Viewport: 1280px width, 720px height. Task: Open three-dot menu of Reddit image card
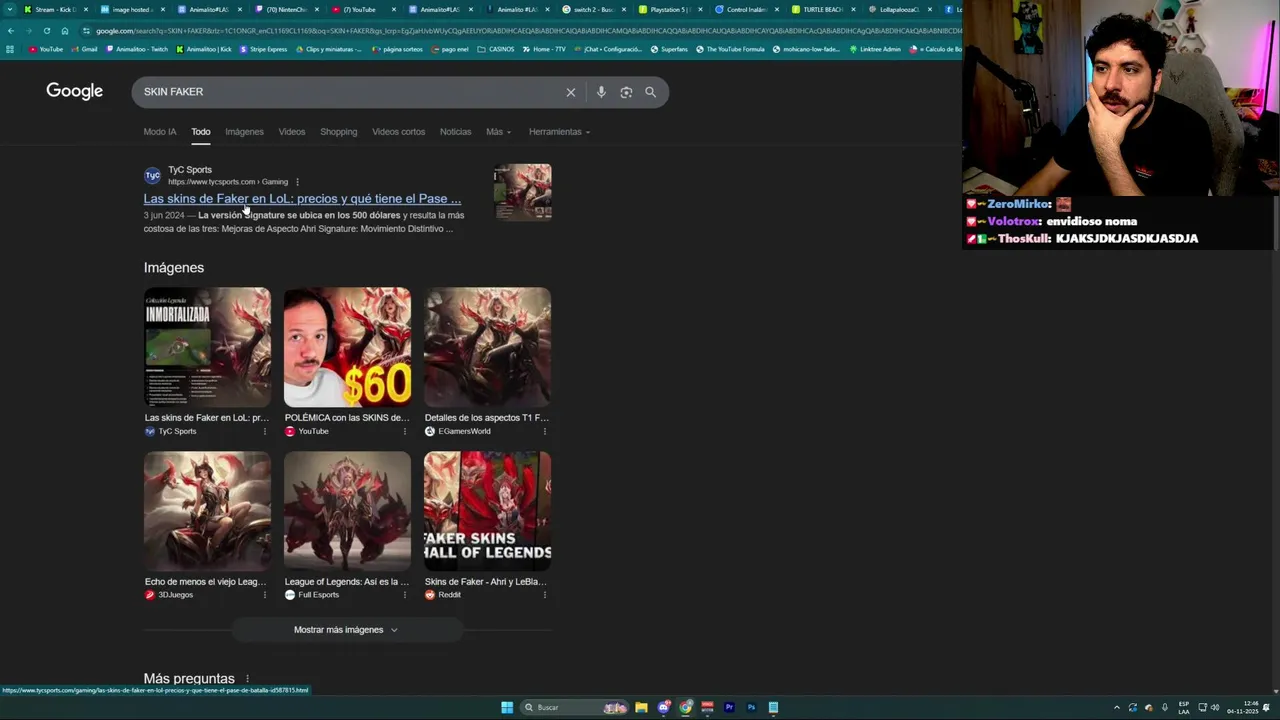point(545,595)
